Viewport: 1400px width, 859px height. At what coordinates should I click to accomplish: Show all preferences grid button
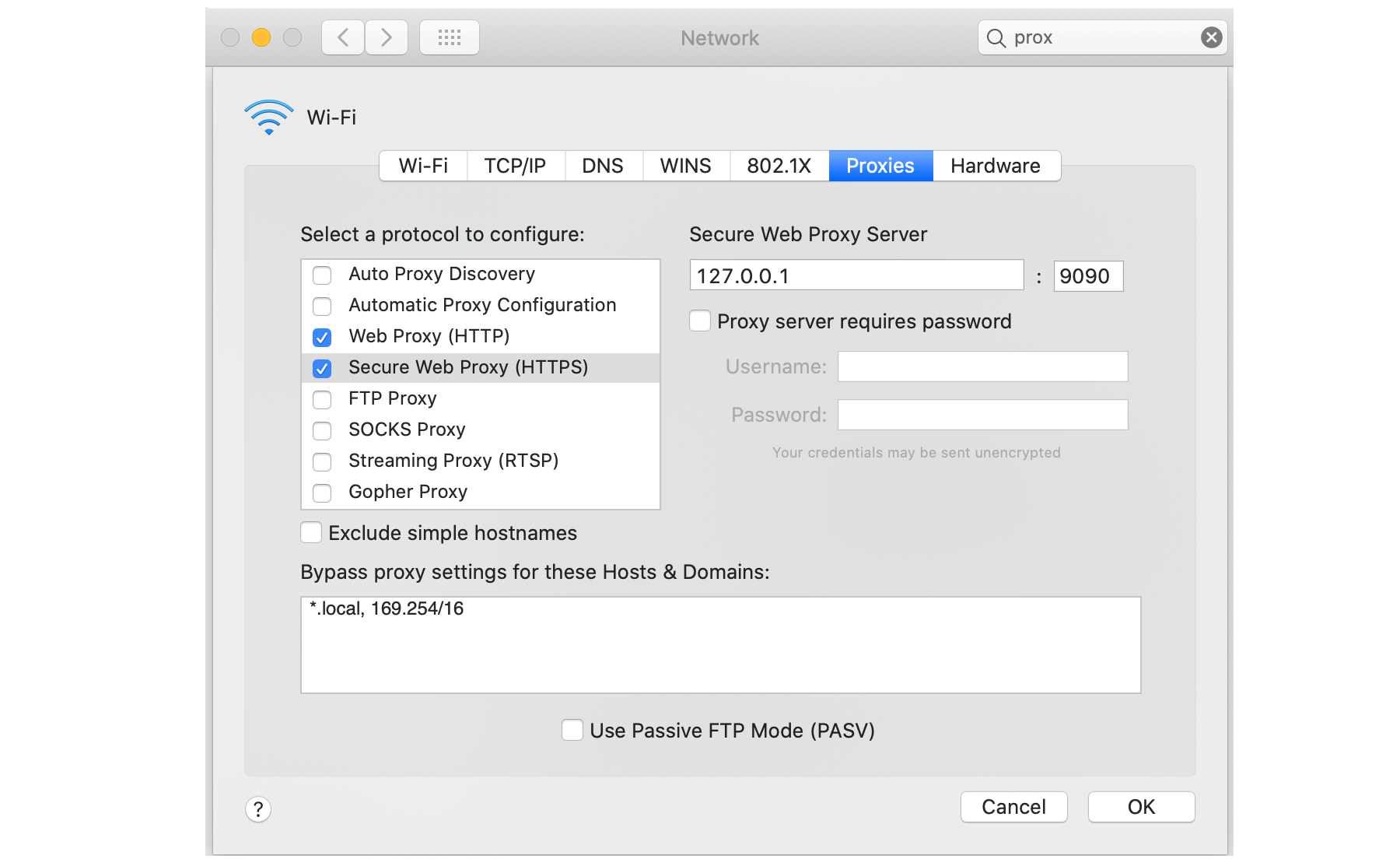(450, 37)
